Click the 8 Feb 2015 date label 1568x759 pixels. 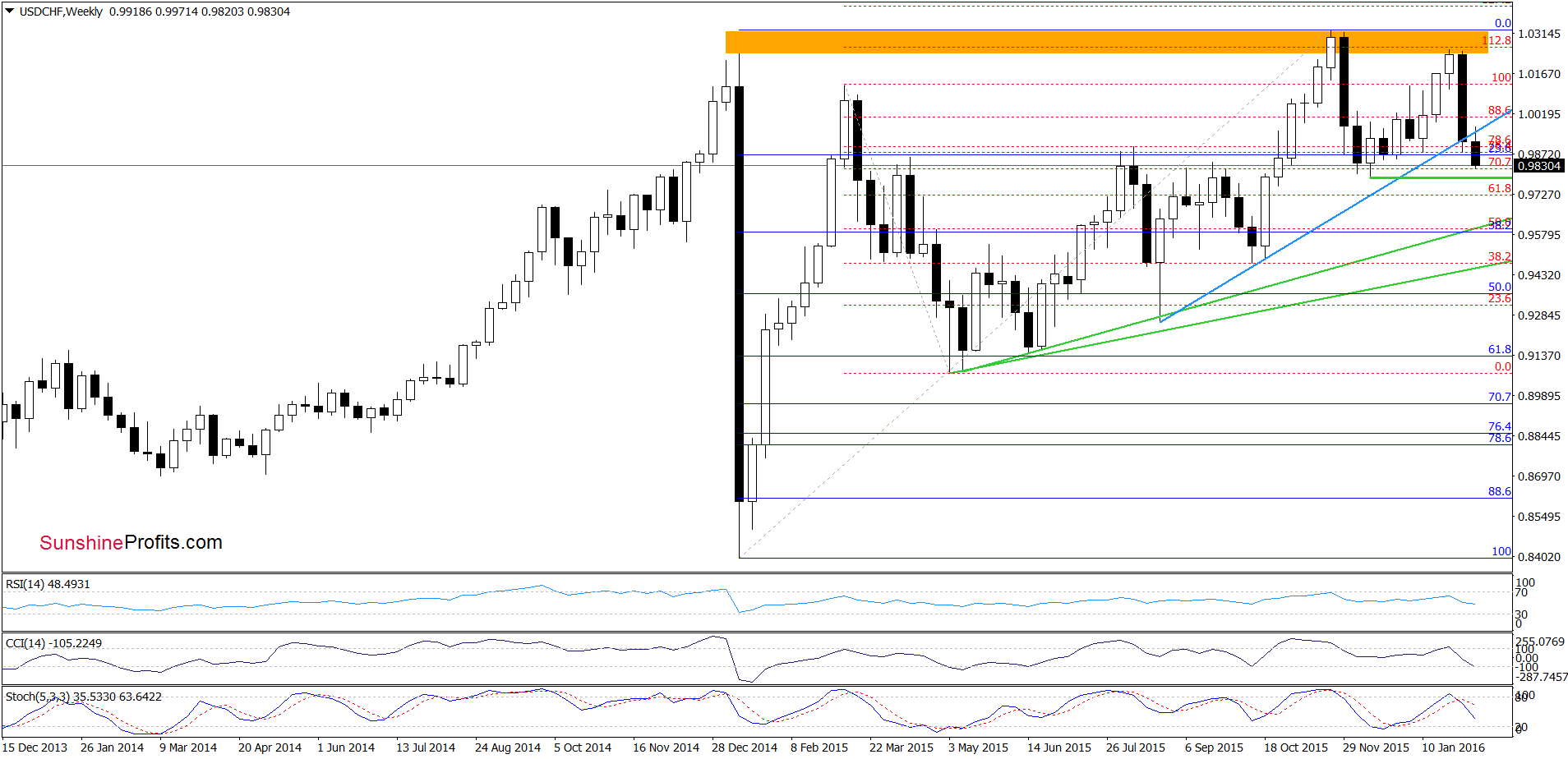click(819, 747)
